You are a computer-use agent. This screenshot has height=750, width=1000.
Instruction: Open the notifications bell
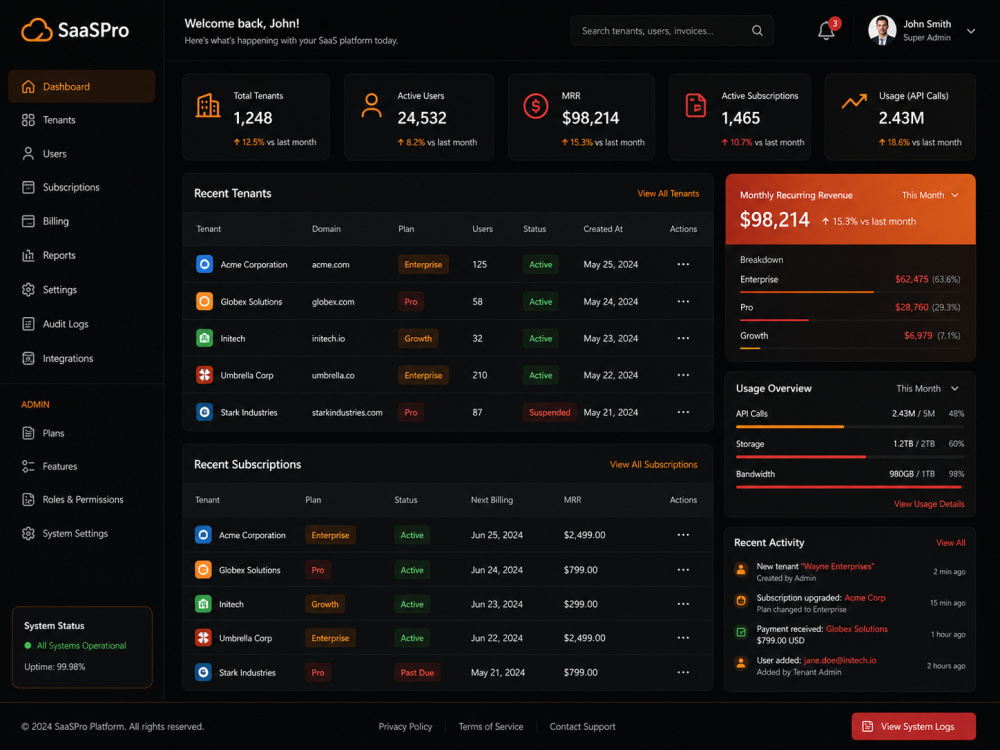tap(826, 30)
